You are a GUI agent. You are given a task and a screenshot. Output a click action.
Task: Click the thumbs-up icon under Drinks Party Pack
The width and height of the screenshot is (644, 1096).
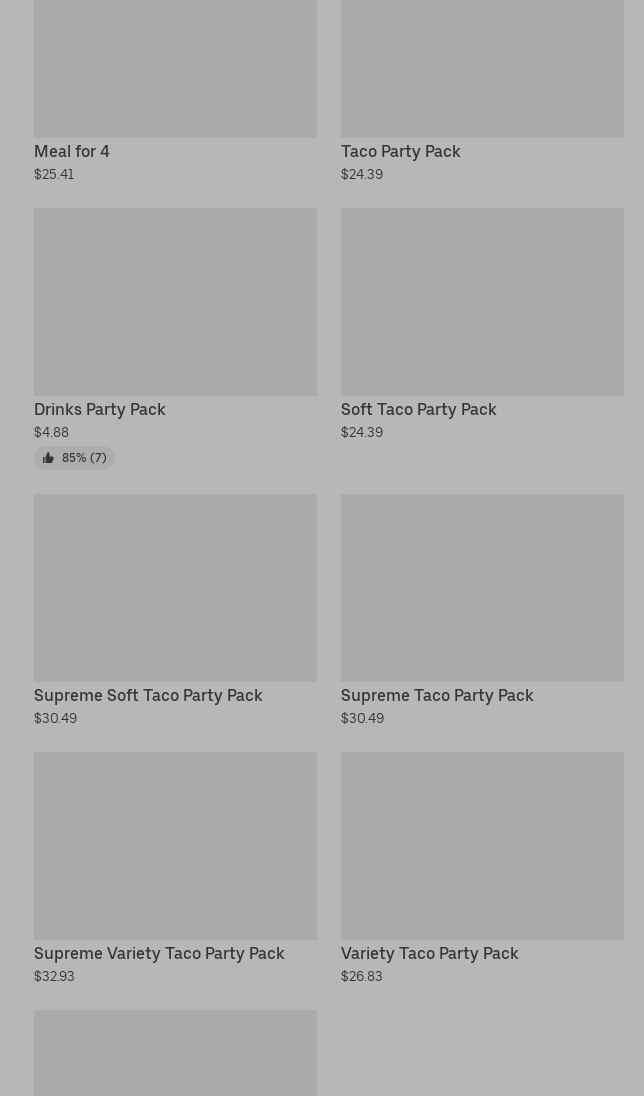coord(48,458)
